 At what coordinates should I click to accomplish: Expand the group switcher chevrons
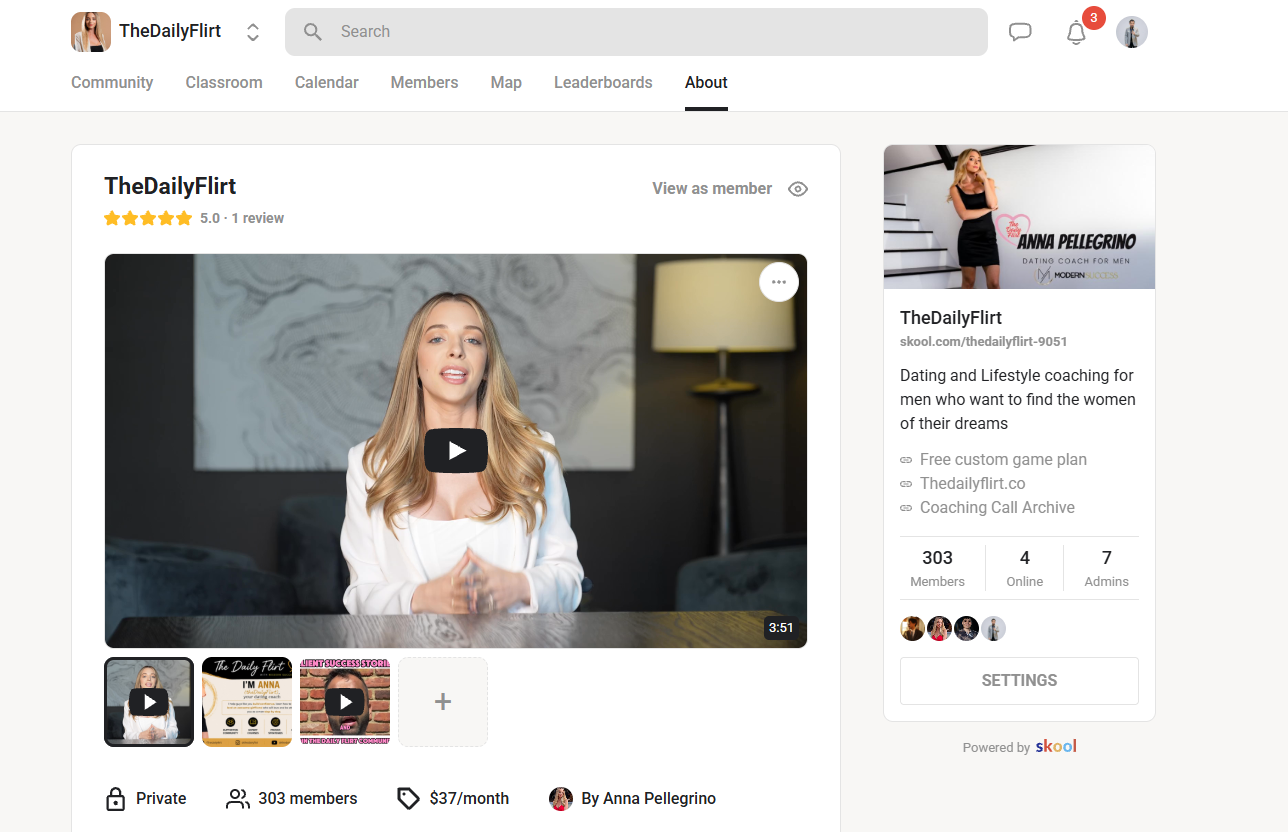click(253, 32)
